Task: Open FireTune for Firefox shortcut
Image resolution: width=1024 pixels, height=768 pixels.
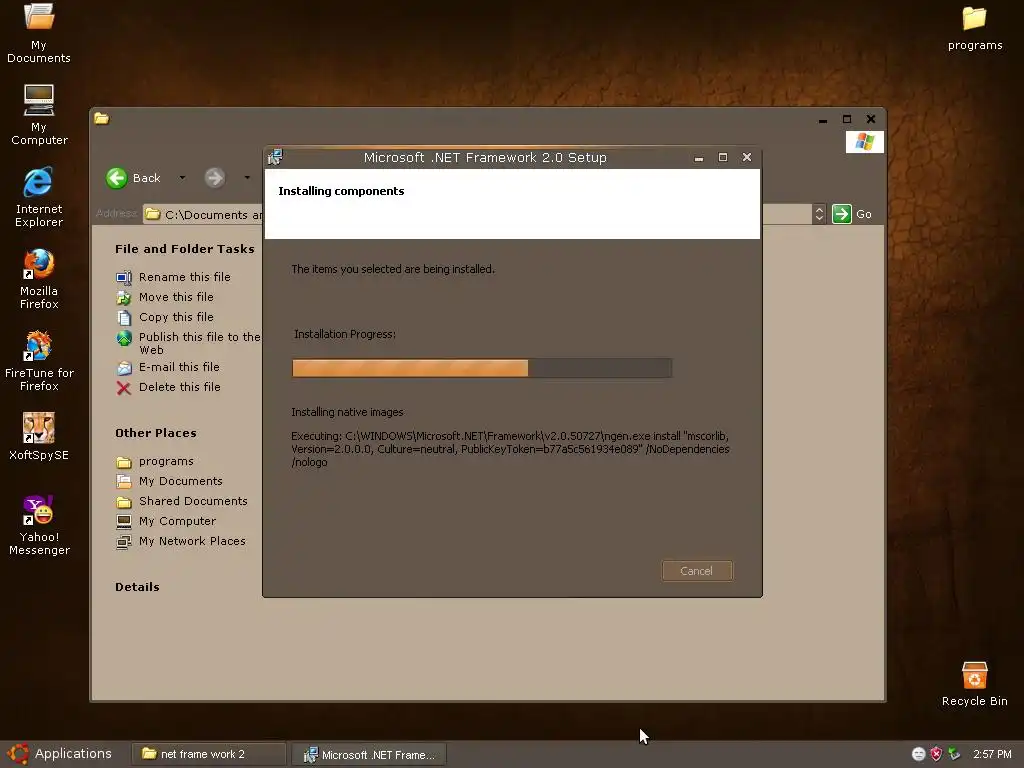Action: pyautogui.click(x=39, y=361)
